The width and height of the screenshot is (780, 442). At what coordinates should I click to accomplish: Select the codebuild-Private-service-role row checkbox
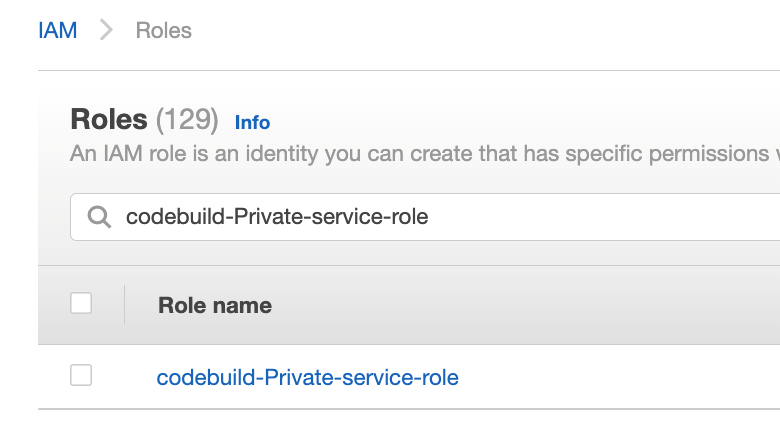click(x=81, y=375)
